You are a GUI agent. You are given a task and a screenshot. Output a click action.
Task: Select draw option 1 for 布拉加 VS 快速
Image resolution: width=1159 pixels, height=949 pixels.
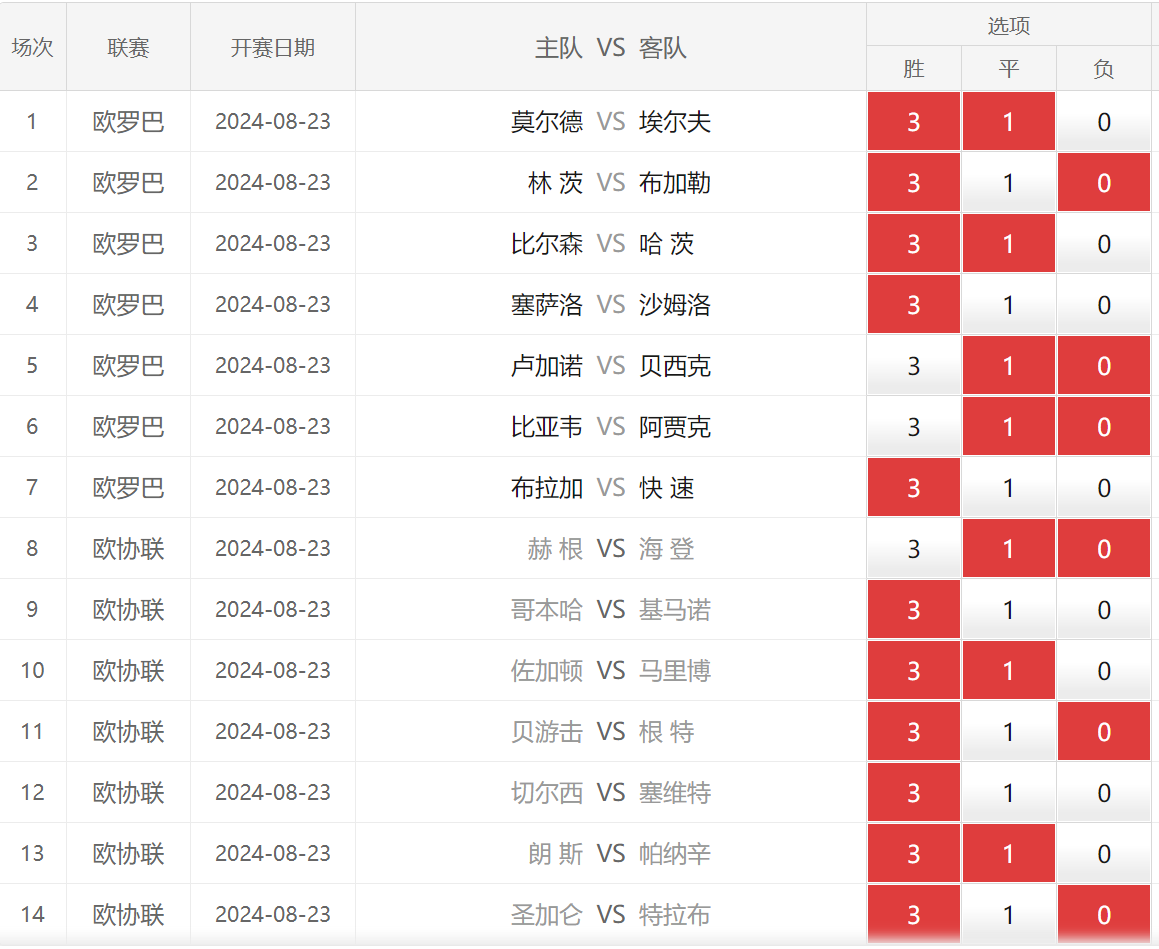click(x=1008, y=487)
